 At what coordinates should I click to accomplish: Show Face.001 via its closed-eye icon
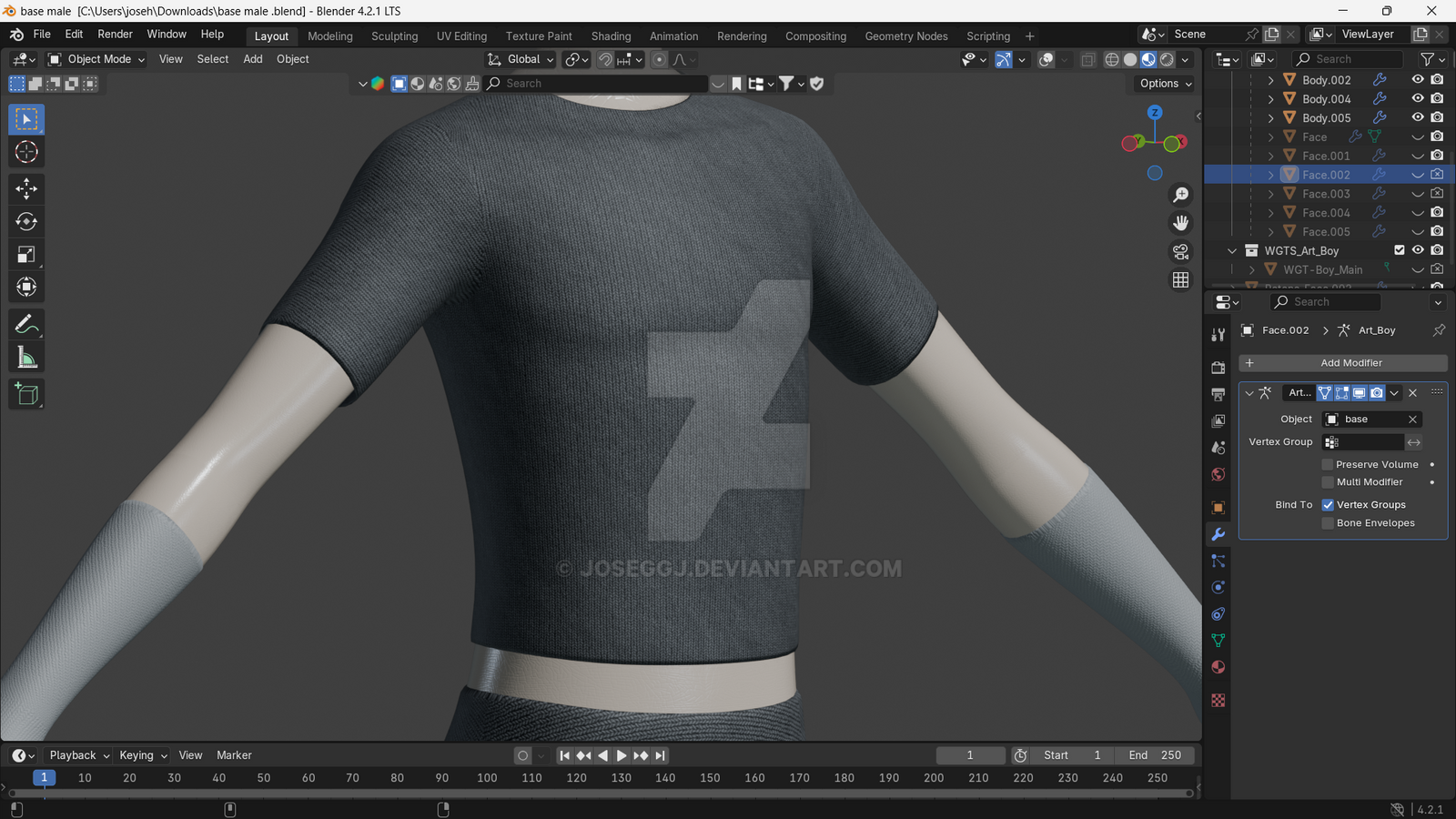pos(1418,156)
